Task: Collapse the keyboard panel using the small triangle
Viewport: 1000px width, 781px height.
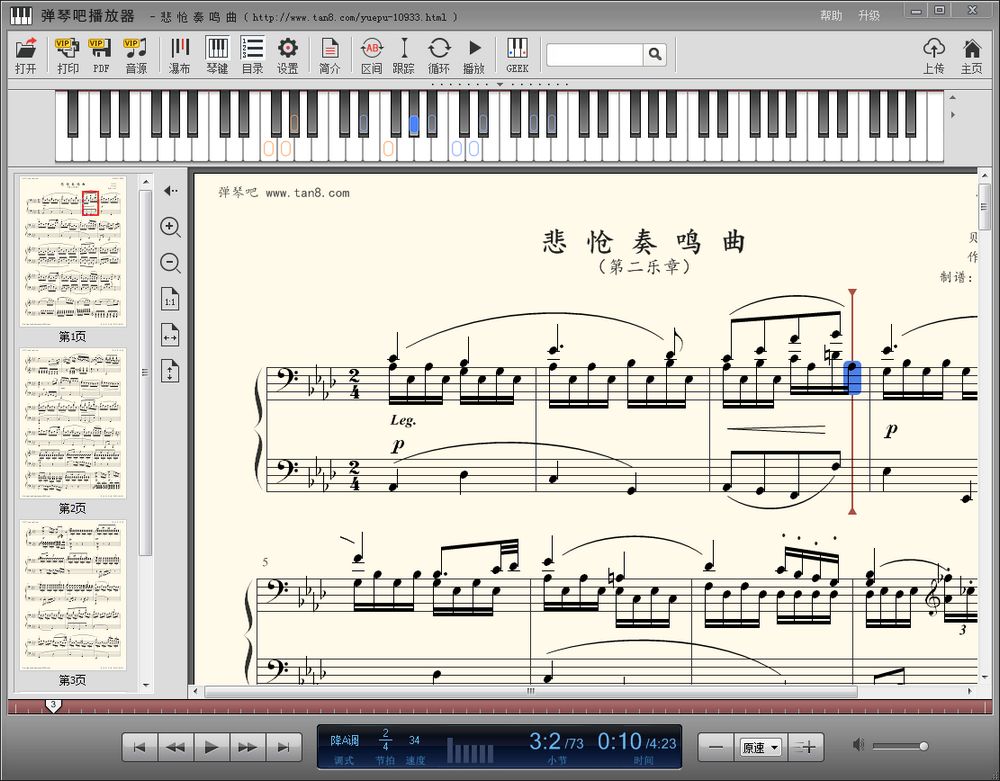Action: (500, 84)
